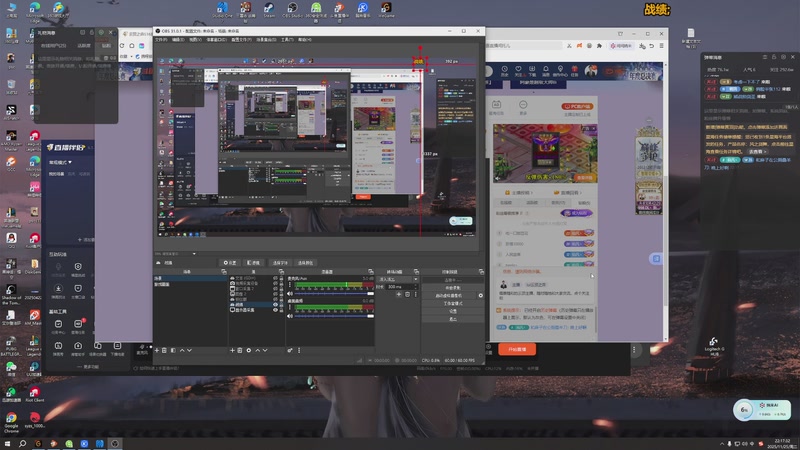Open 停靠窗口(D) menu in OBS
800x450 pixels.
click(x=216, y=39)
